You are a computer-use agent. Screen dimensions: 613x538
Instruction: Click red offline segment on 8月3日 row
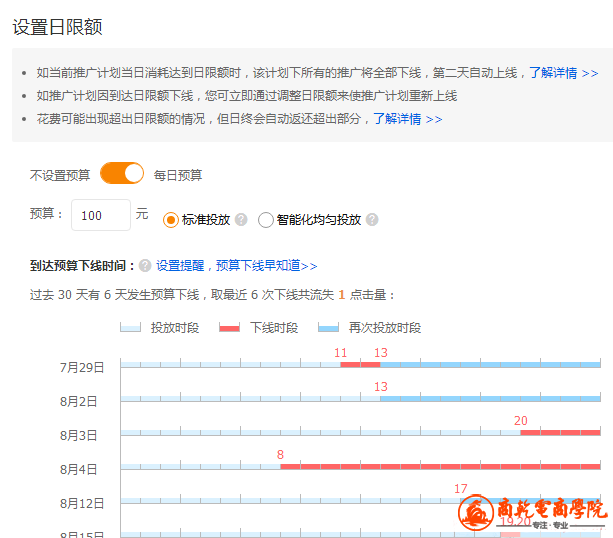coord(560,432)
